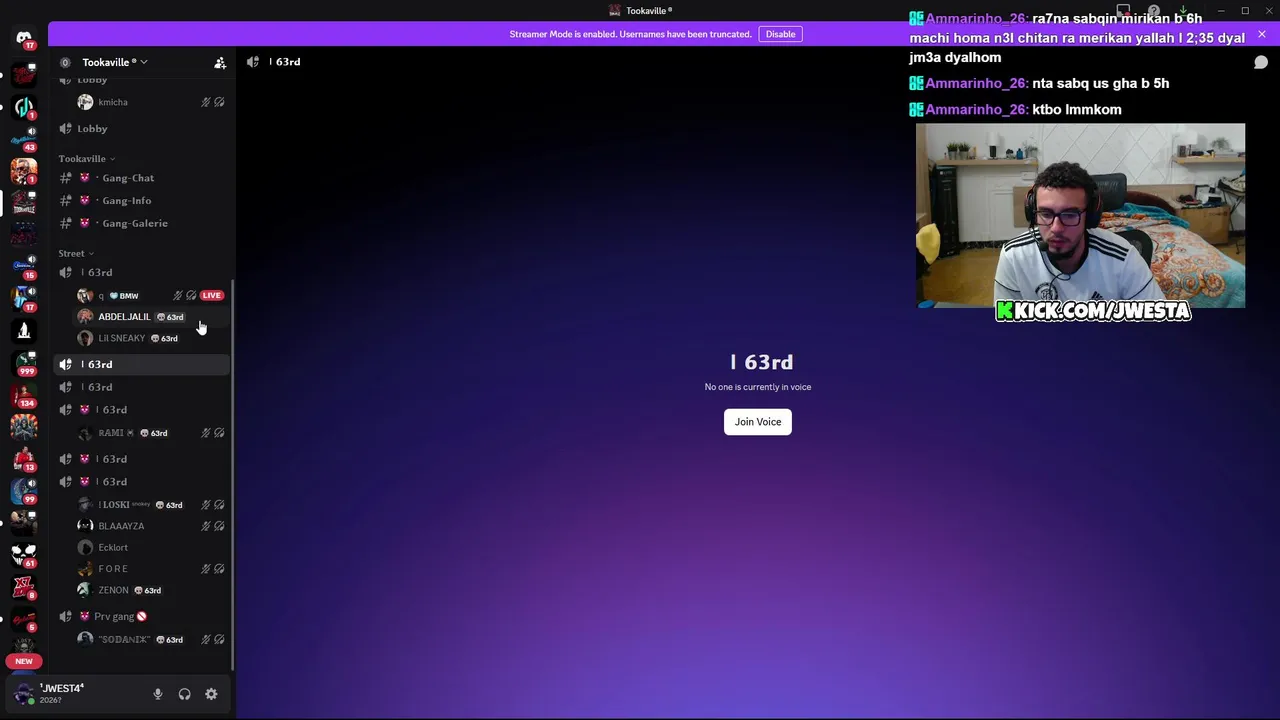Select the Prv gang voice channel
Image resolution: width=1280 pixels, height=720 pixels.
(x=142, y=616)
